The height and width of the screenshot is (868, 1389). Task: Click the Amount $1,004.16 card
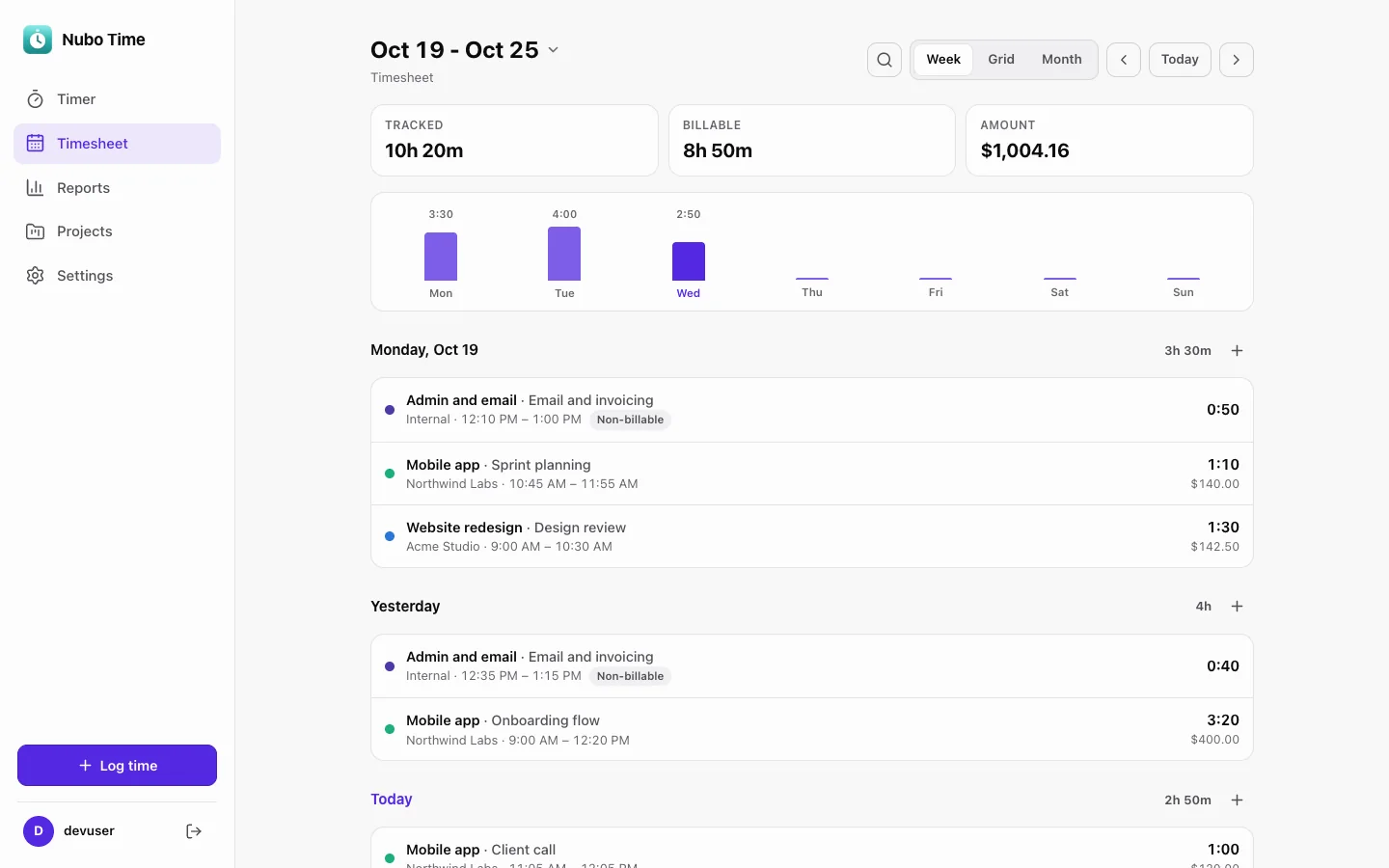pyautogui.click(x=1109, y=141)
